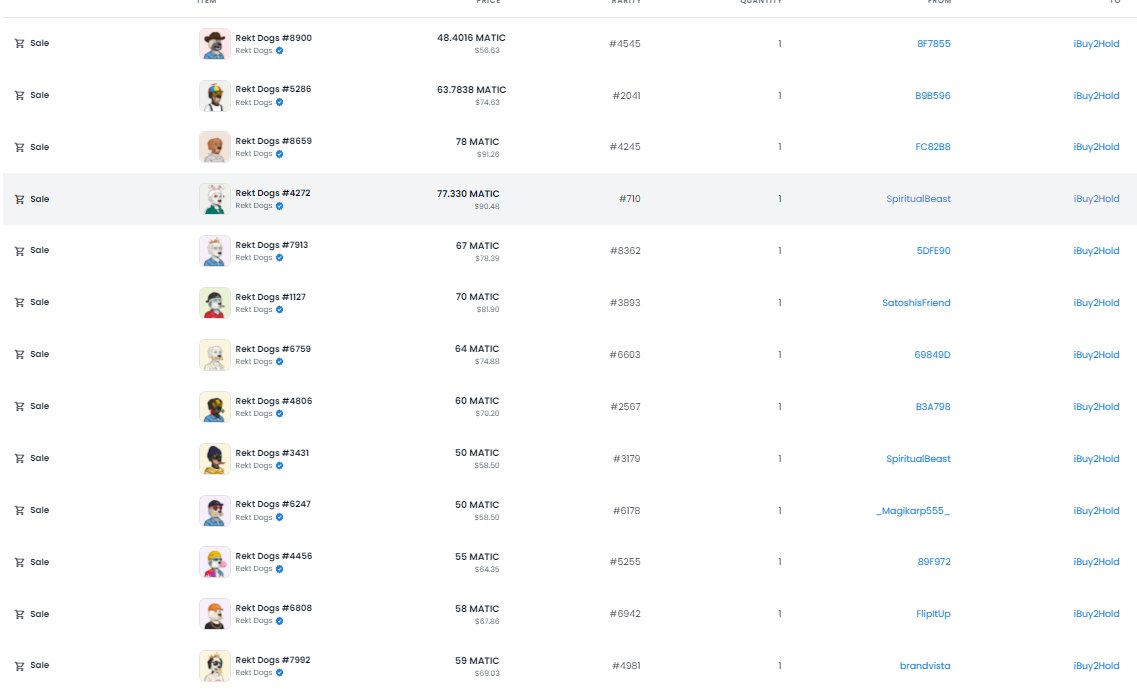Open the Rekt Dogs #6247 thumbnail
The image size is (1137, 690).
click(x=215, y=511)
